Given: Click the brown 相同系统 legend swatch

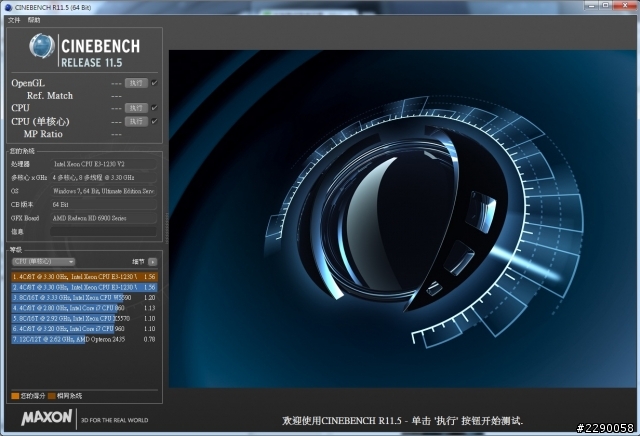Looking at the screenshot, I should pos(51,396).
